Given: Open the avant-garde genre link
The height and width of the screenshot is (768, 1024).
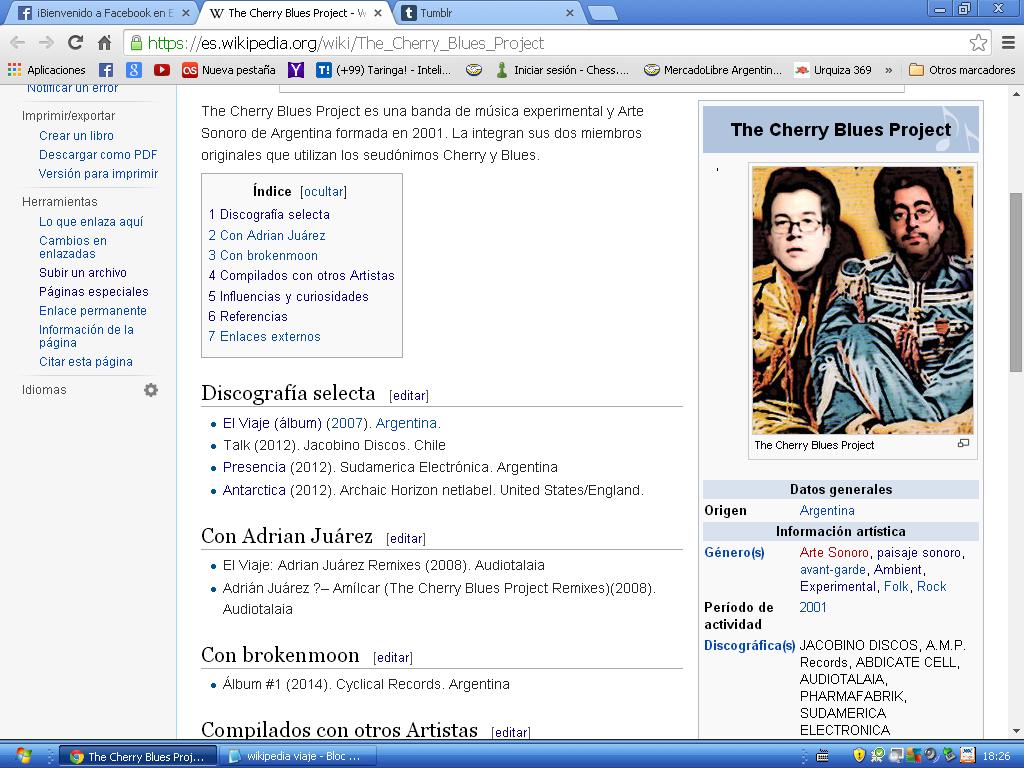Looking at the screenshot, I should point(833,569).
